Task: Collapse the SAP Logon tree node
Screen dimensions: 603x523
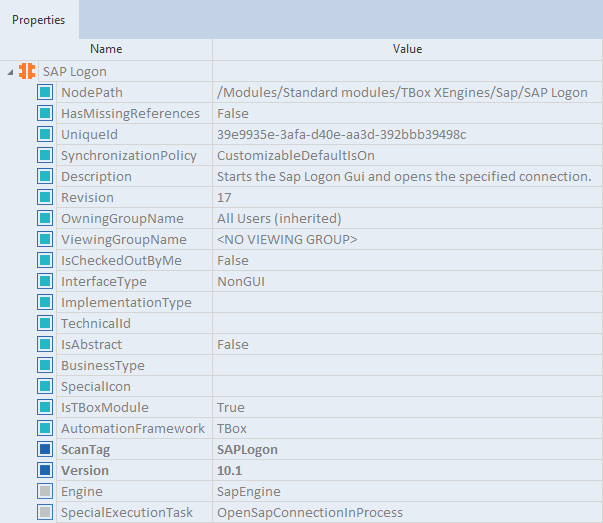Action: click(9, 72)
